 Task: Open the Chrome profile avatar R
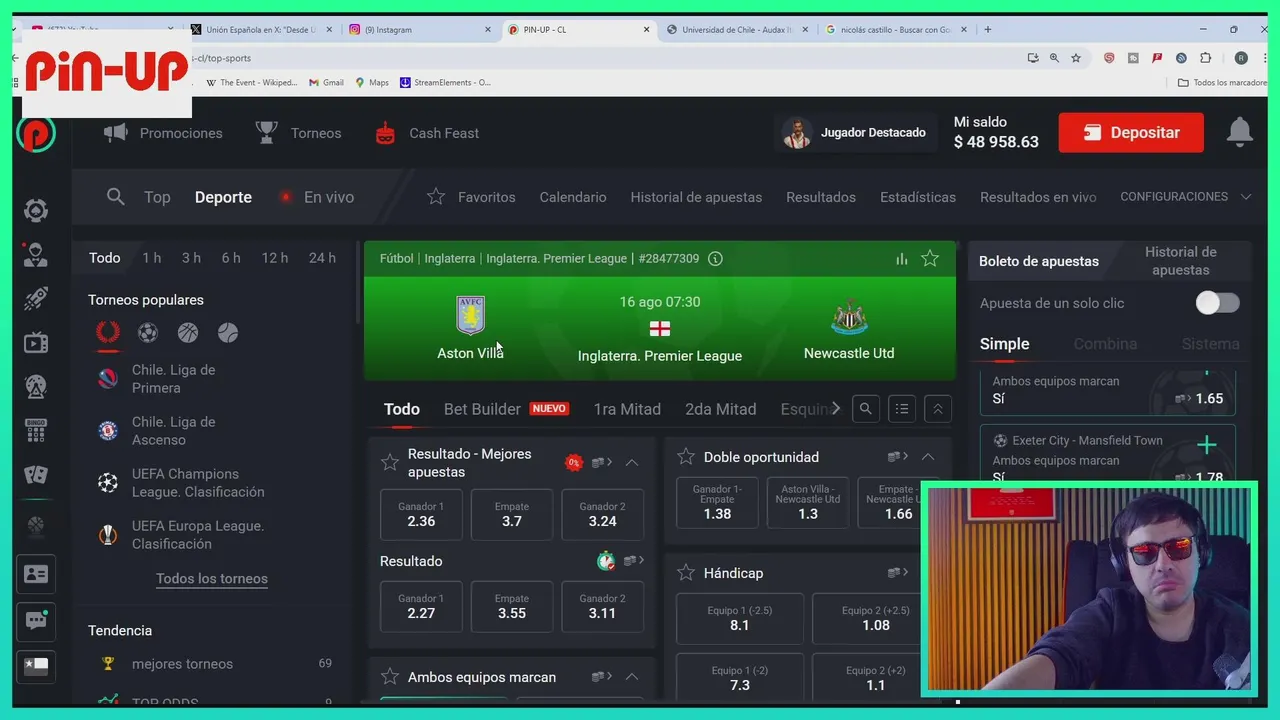[1241, 58]
